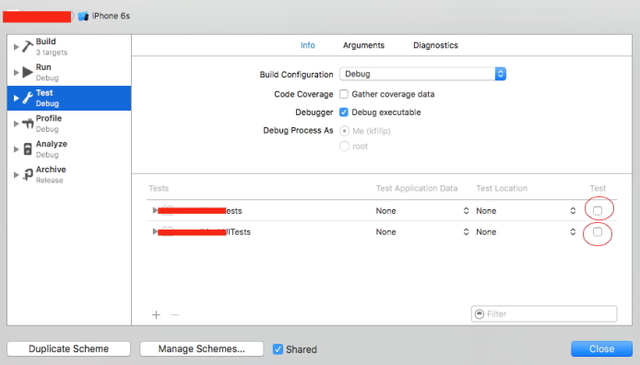Click the Test wrench icon
The width and height of the screenshot is (640, 365).
pyautogui.click(x=27, y=98)
